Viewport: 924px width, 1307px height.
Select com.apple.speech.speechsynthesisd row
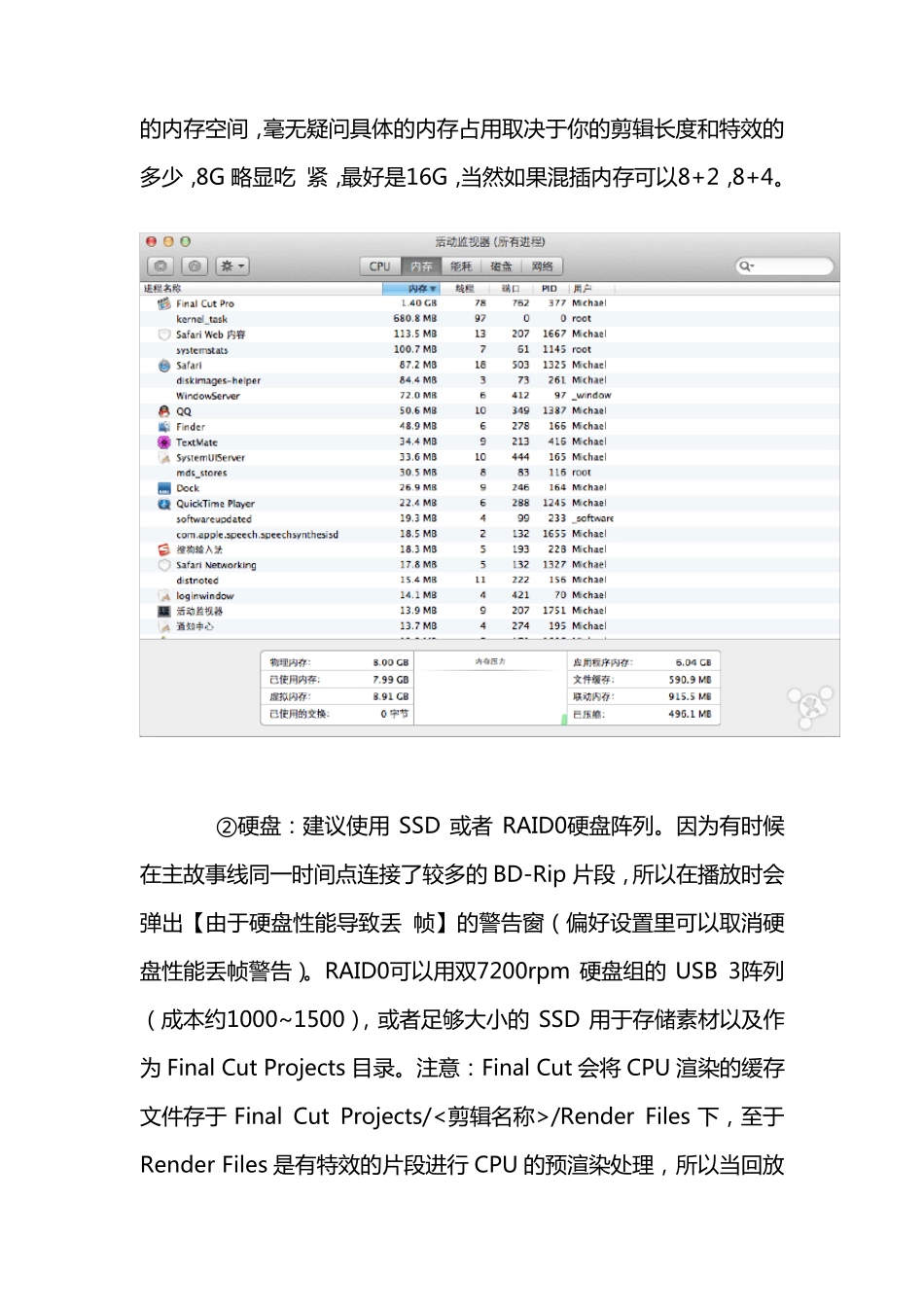coord(489,534)
